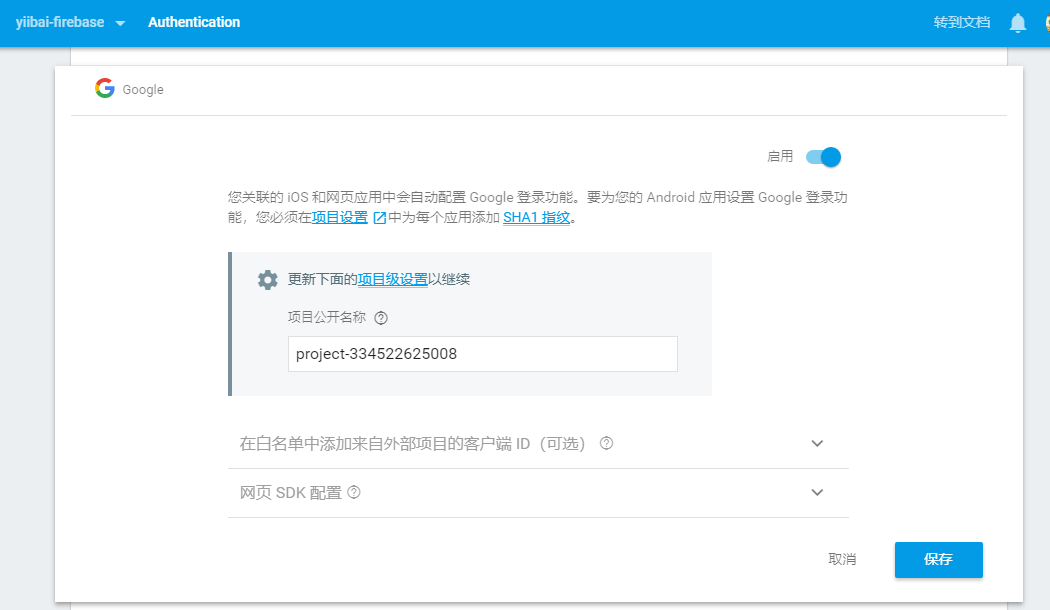Click the 取消 button to cancel

pyautogui.click(x=843, y=560)
